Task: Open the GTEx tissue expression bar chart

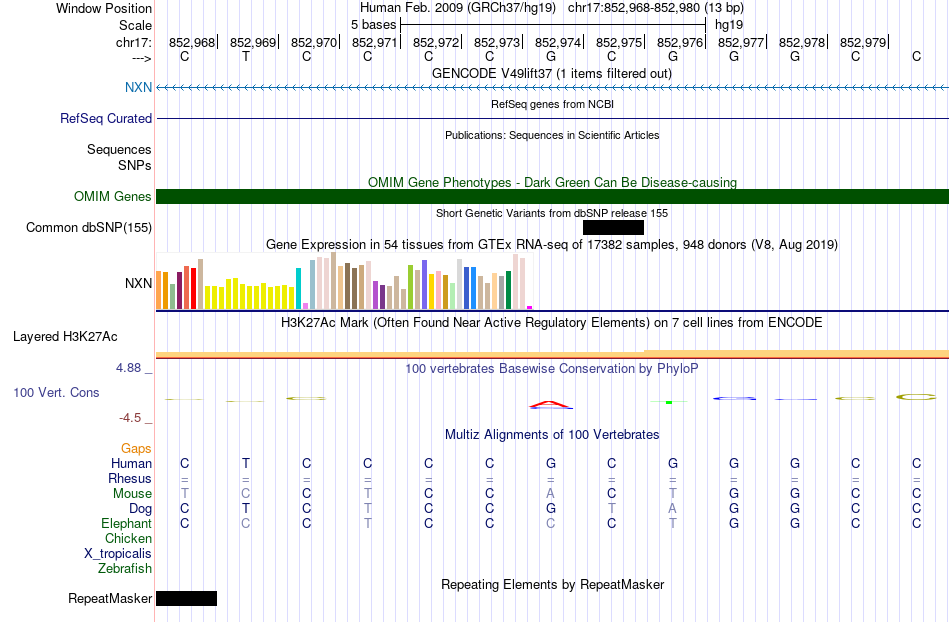Action: [344, 281]
